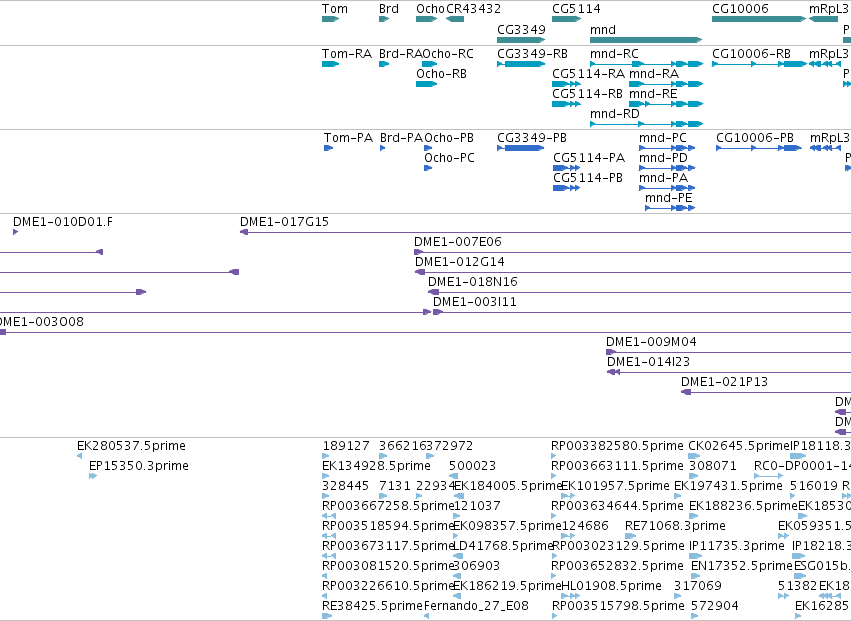Click the CG5114-RA transcript label

(x=588, y=74)
